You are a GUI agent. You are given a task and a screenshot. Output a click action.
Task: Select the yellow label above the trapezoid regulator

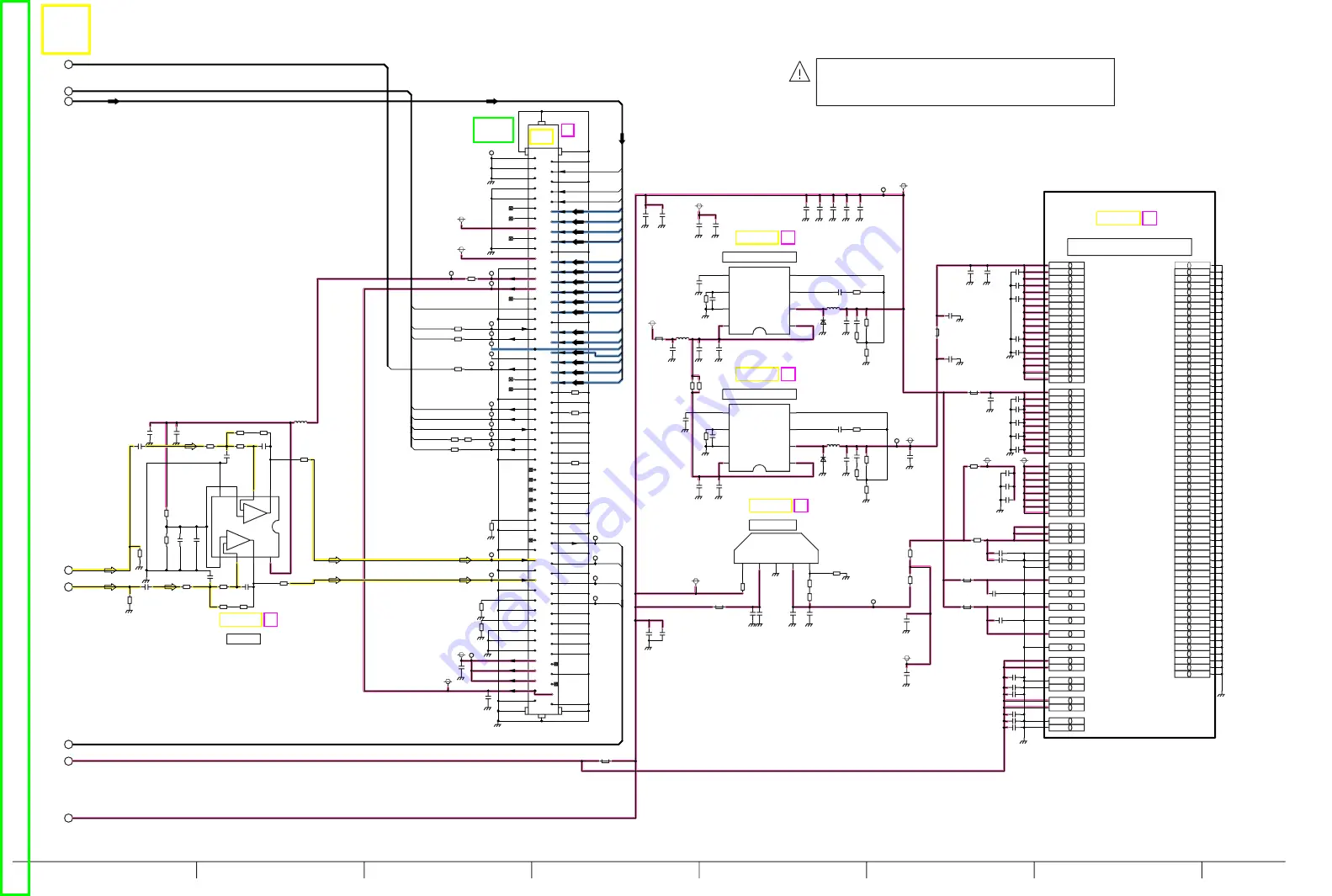pos(771,505)
